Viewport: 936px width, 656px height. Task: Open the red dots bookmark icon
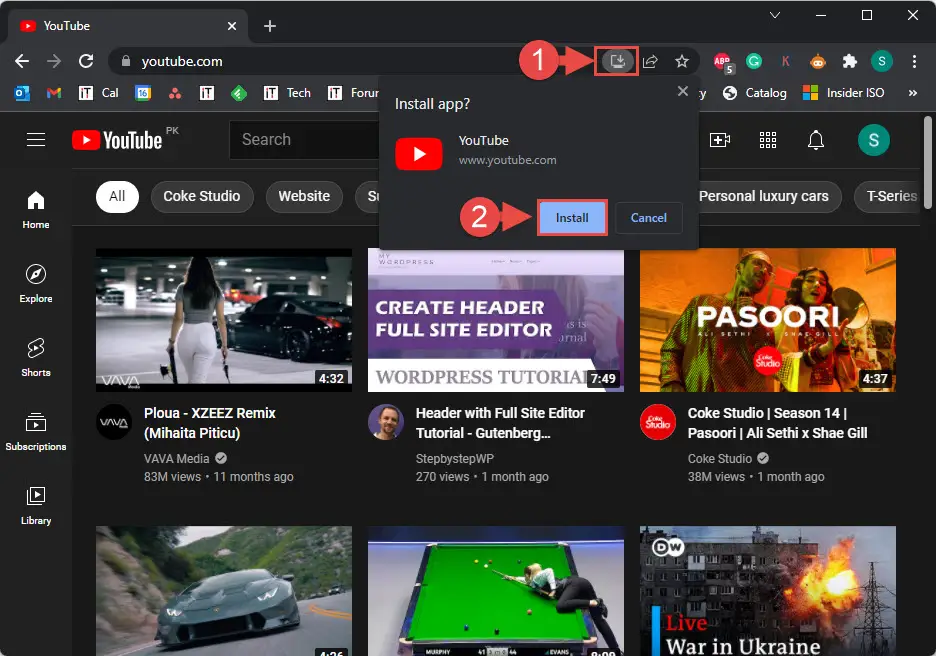[x=175, y=93]
